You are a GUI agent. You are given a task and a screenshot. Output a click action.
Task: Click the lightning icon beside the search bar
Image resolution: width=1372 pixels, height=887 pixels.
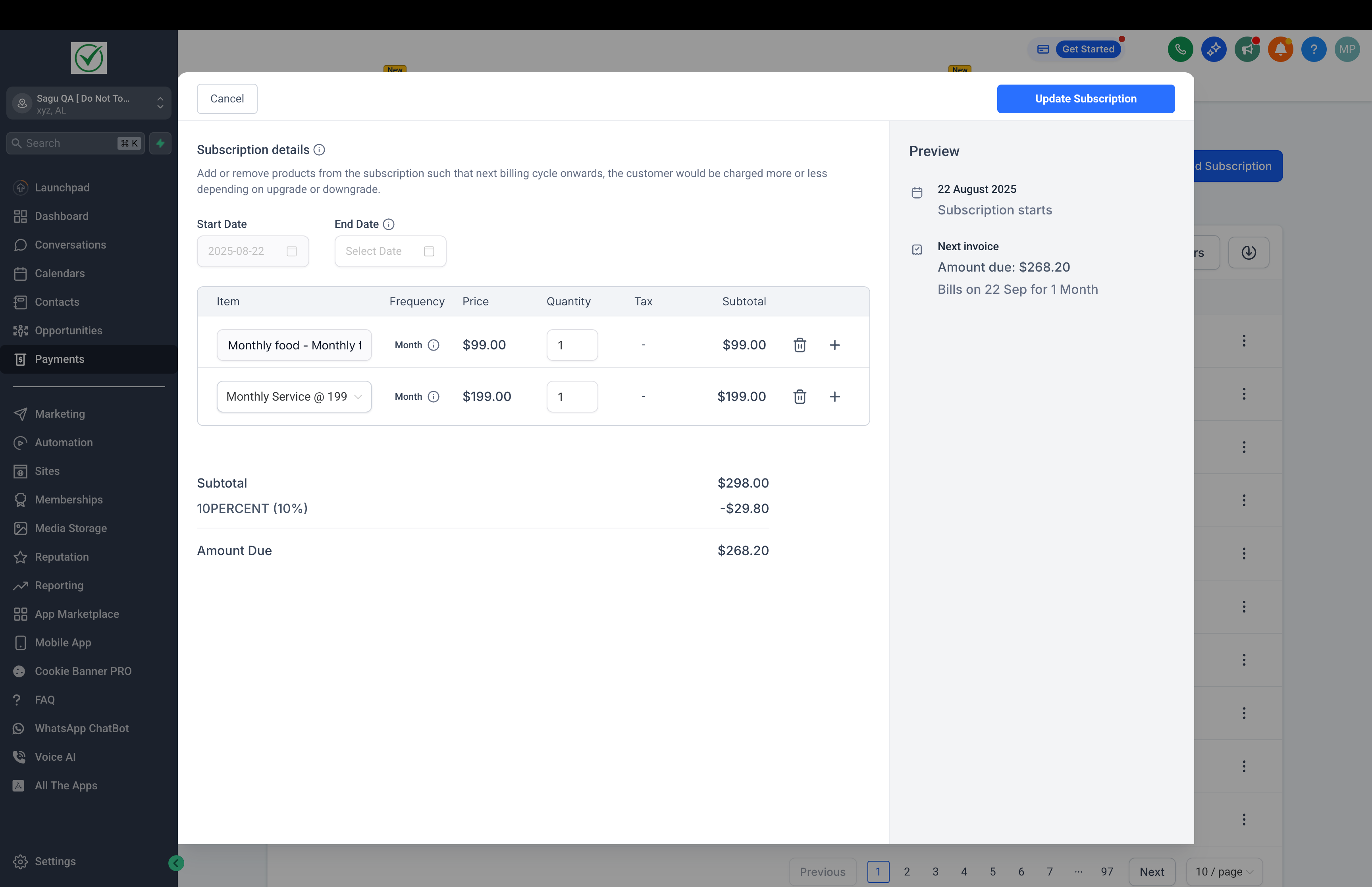[160, 143]
